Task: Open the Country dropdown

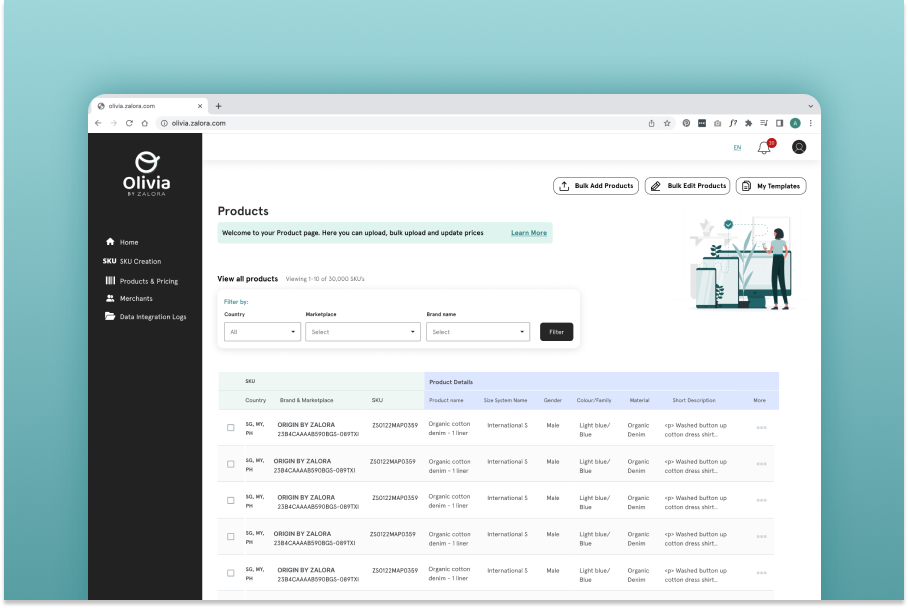Action: (262, 332)
